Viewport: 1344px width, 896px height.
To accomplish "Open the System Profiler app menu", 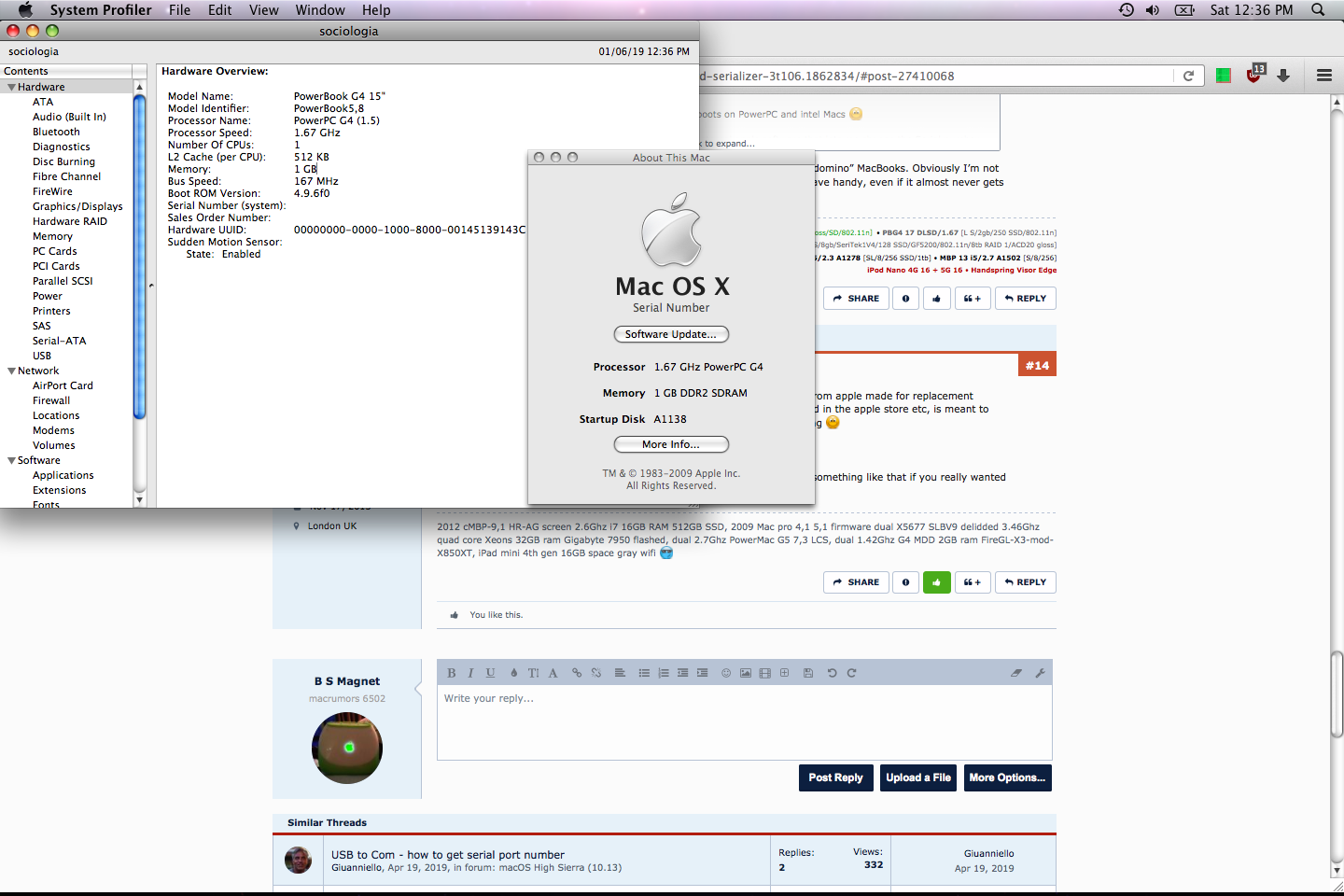I will pos(101,10).
